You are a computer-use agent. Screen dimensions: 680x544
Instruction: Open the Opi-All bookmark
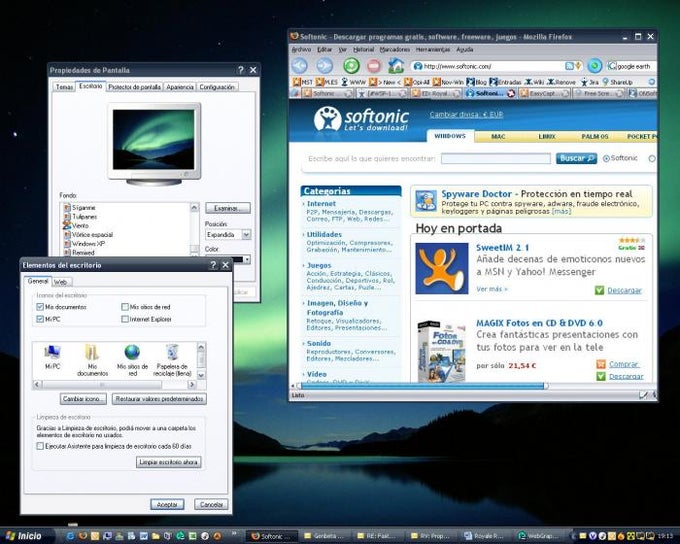coord(416,82)
